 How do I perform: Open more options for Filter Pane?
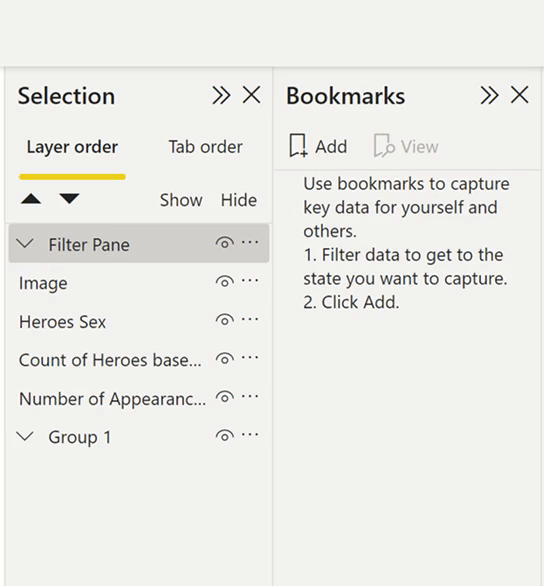point(250,242)
